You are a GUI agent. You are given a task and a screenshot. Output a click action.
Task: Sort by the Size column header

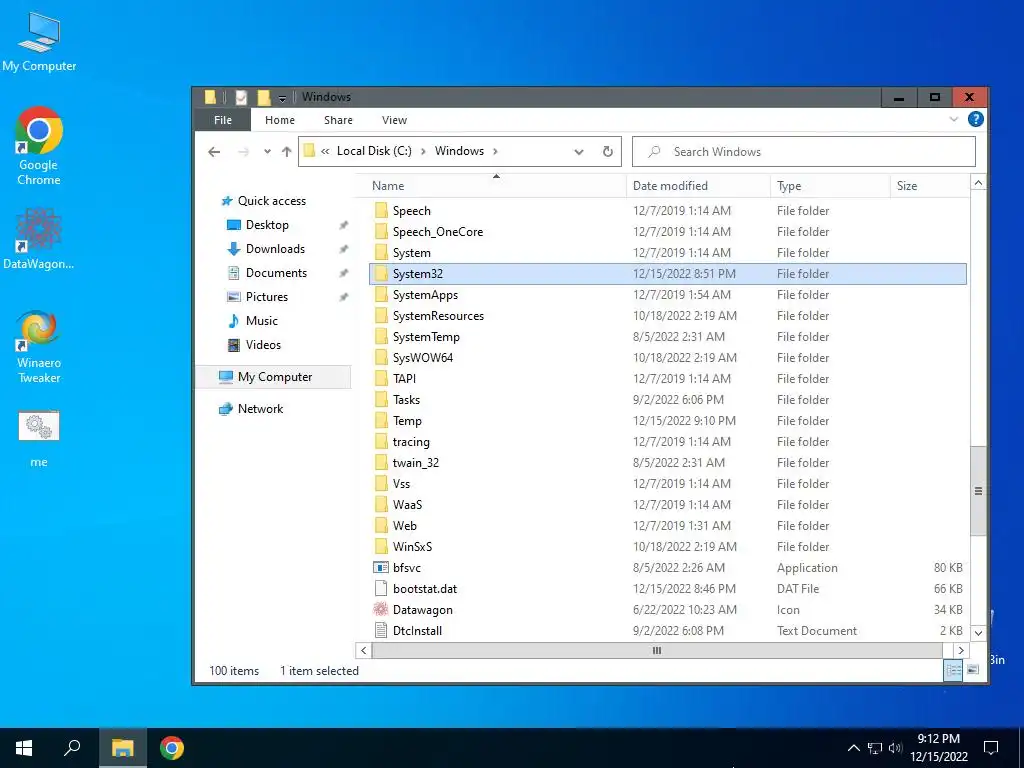tap(929, 185)
